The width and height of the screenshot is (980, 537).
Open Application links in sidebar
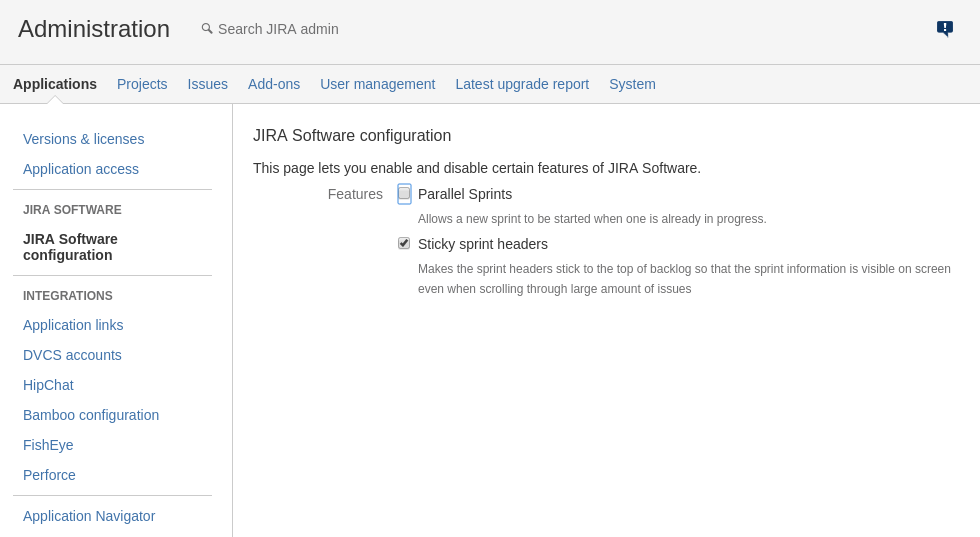[73, 325]
